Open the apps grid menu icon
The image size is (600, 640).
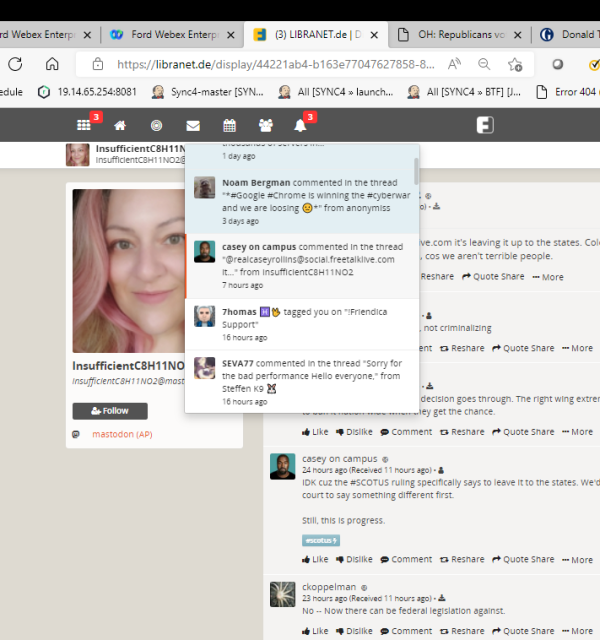[84, 126]
